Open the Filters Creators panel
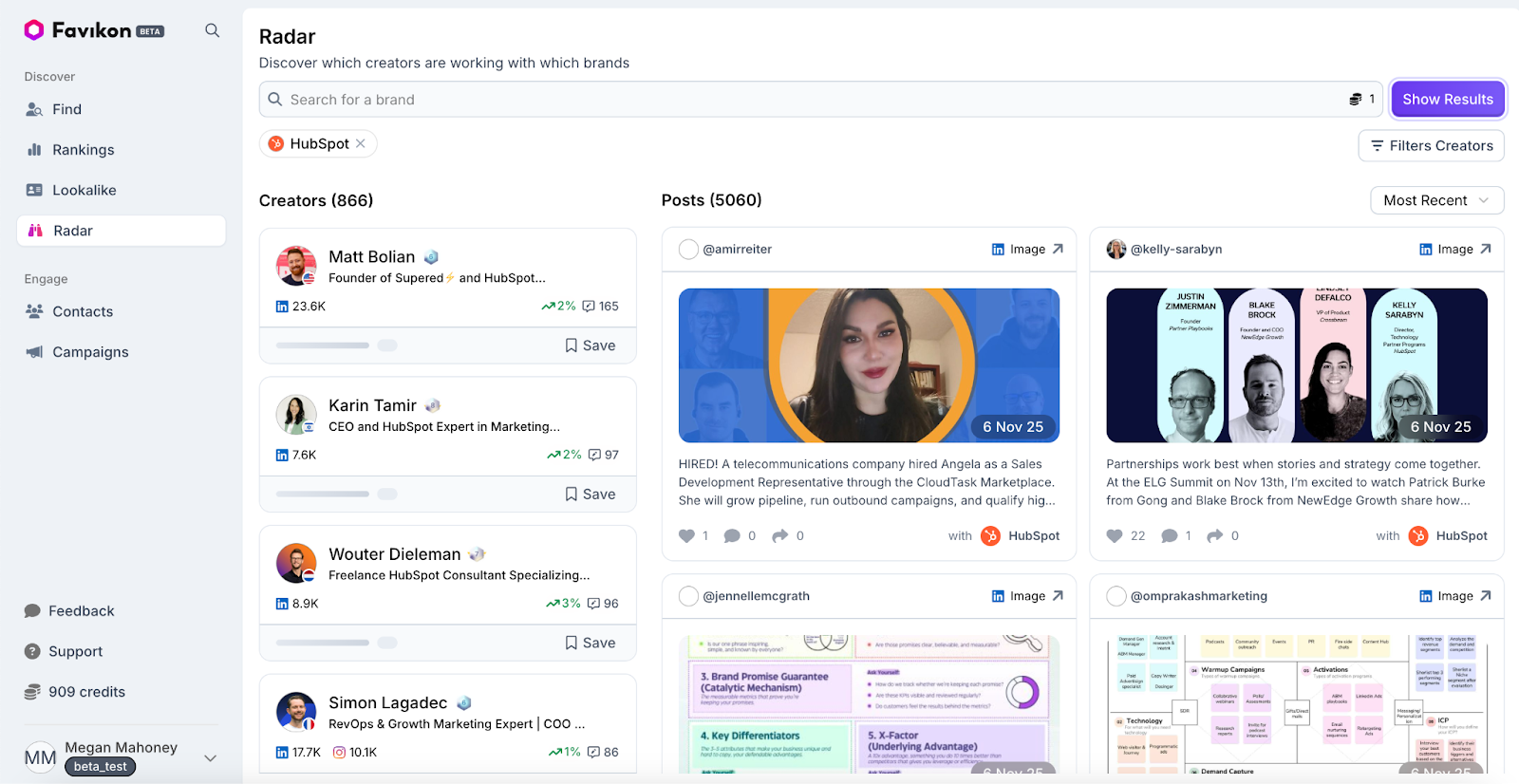This screenshot has width=1519, height=784. click(x=1432, y=146)
